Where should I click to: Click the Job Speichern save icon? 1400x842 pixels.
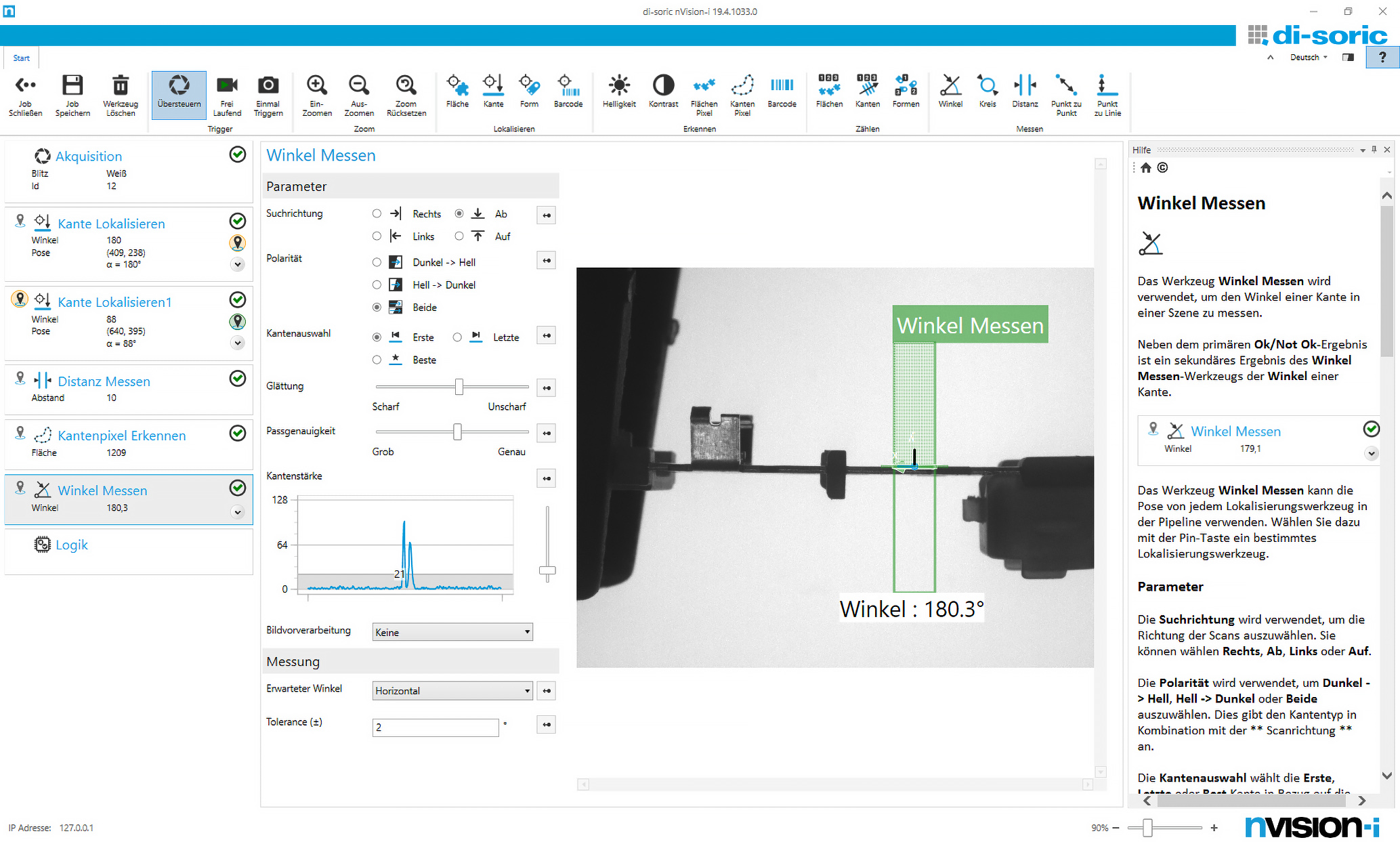click(x=72, y=86)
